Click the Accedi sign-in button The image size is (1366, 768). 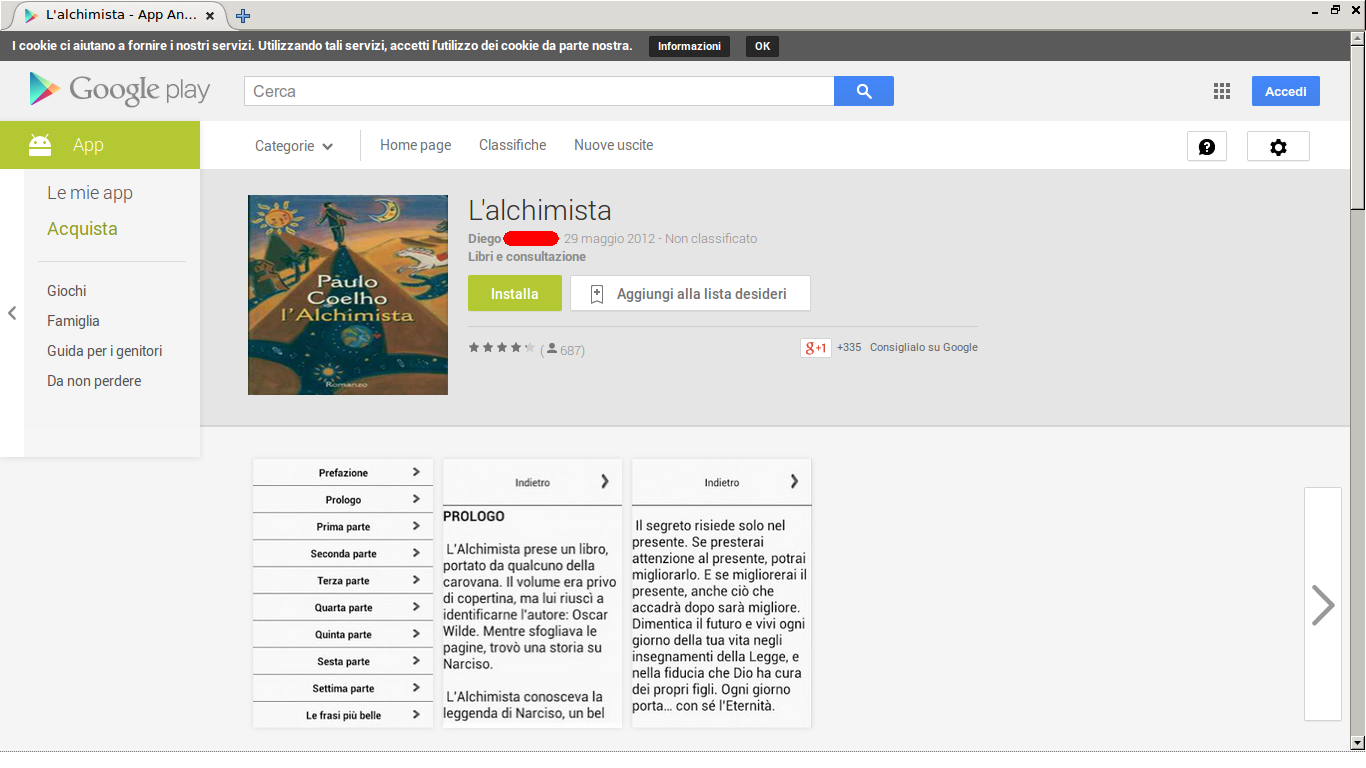(1286, 91)
